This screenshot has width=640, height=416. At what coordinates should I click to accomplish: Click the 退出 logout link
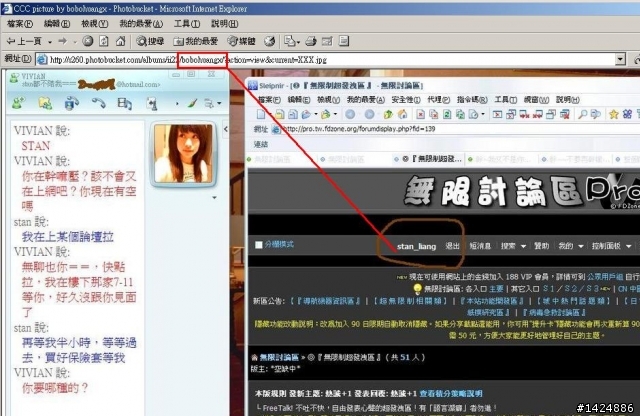[x=452, y=246]
